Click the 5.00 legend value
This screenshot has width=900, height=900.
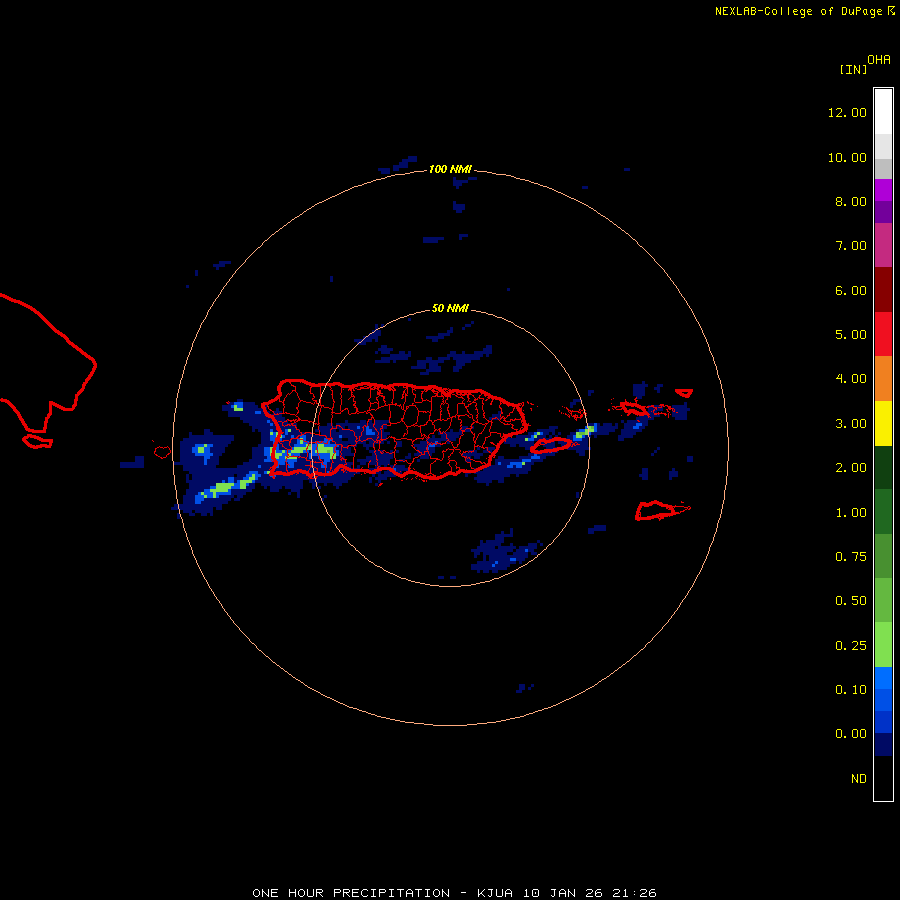pyautogui.click(x=851, y=335)
